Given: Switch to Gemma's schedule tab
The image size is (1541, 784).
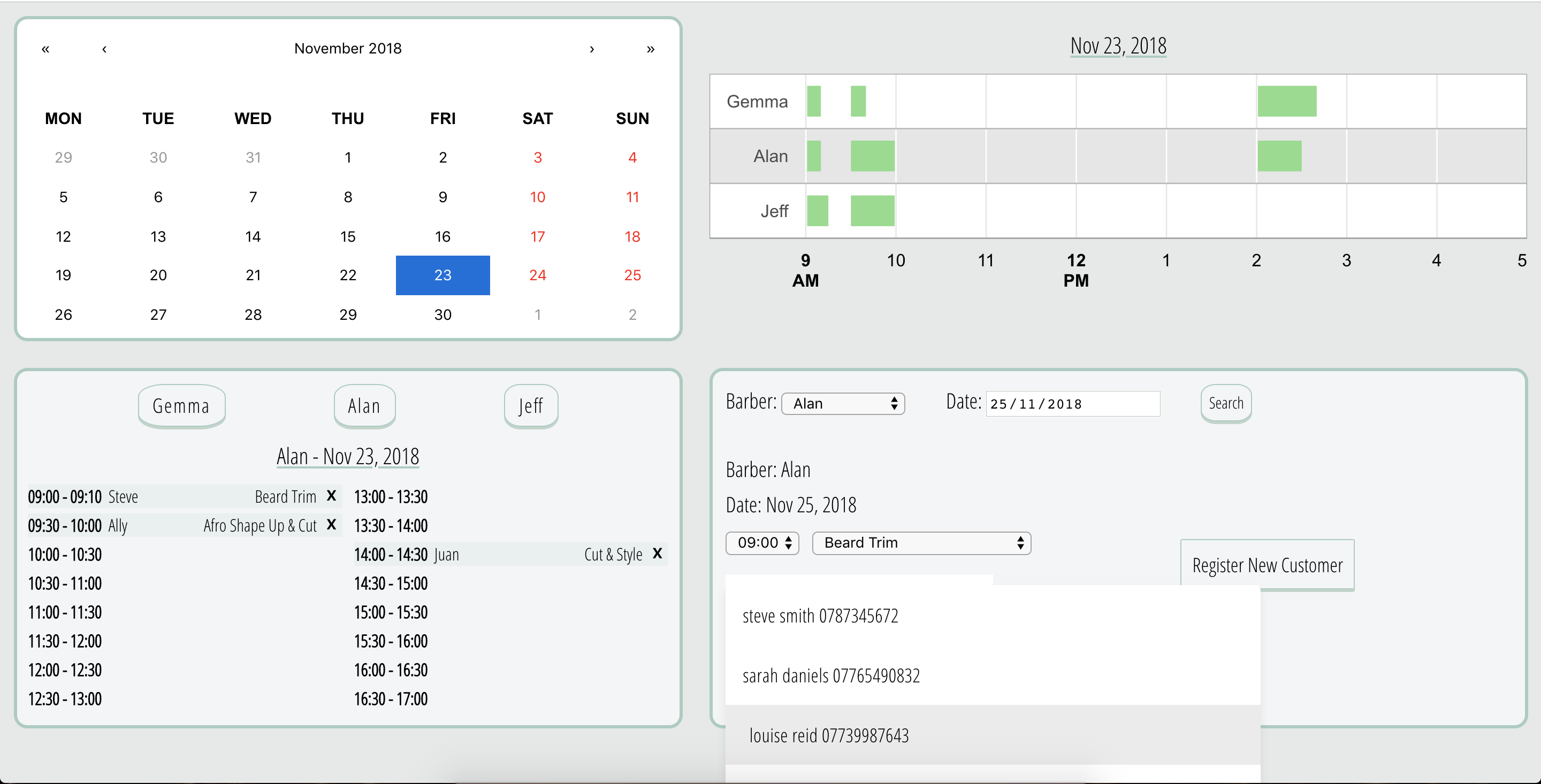Looking at the screenshot, I should (x=181, y=406).
